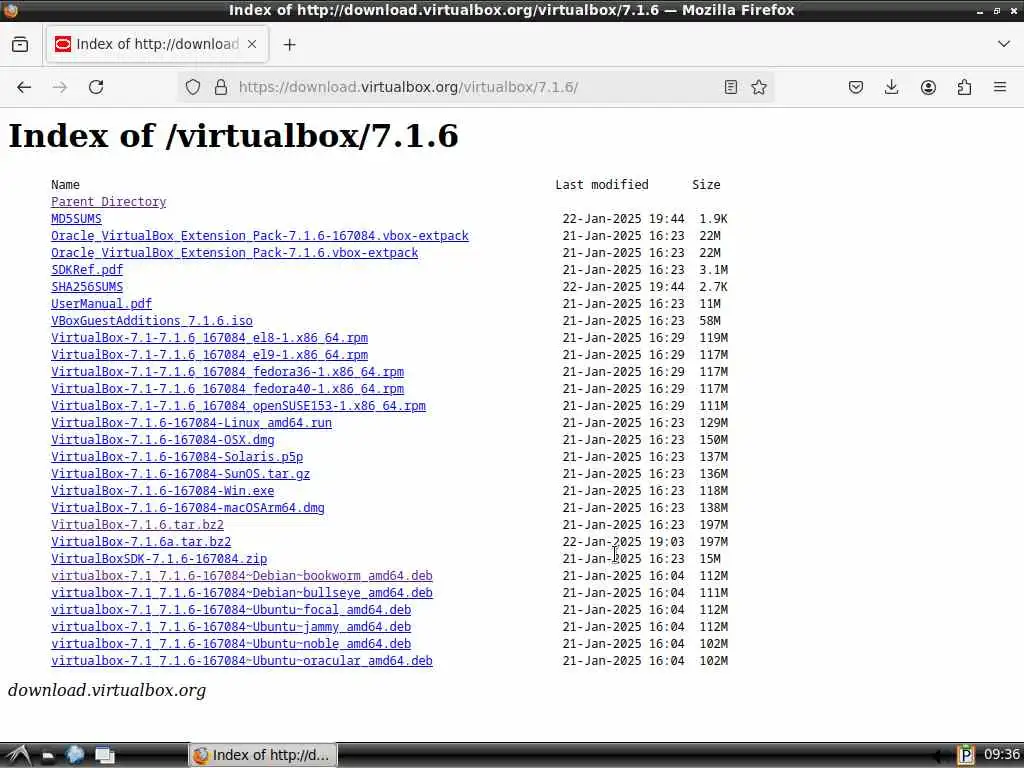Open SDKRef.pdf link

tap(87, 270)
